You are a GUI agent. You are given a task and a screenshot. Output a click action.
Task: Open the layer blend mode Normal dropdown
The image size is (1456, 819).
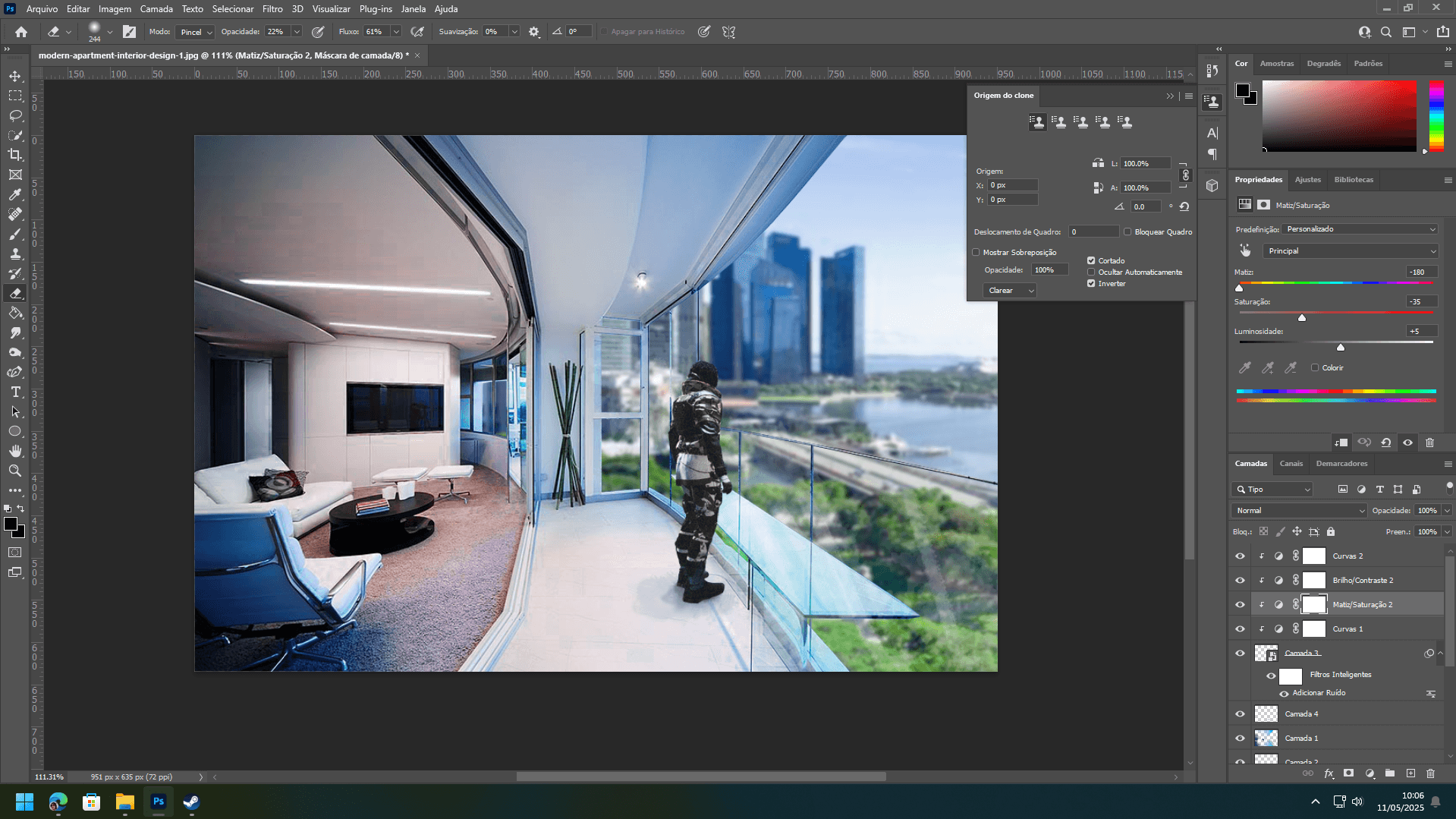pyautogui.click(x=1299, y=511)
